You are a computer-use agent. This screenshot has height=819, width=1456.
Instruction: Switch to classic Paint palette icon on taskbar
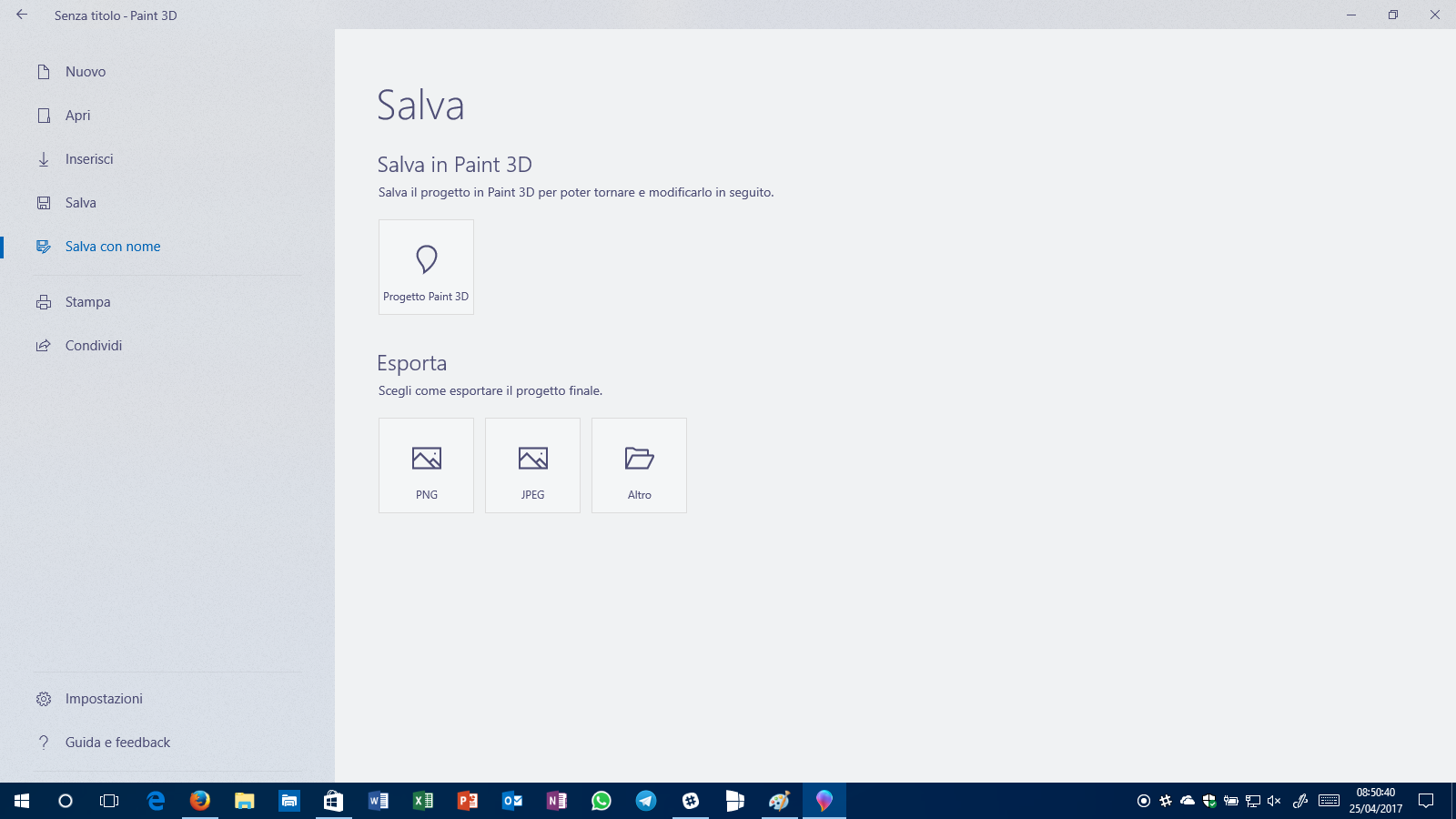pos(780,801)
